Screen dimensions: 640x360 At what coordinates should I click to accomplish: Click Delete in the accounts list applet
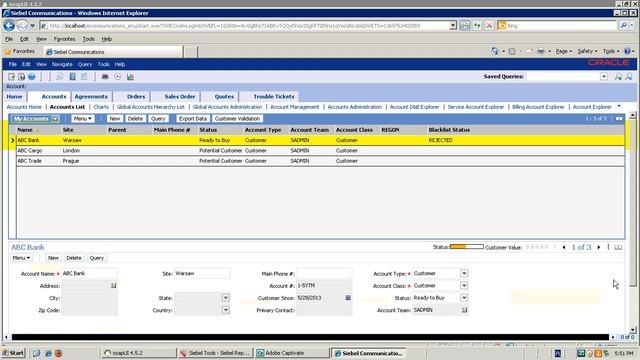(x=135, y=119)
